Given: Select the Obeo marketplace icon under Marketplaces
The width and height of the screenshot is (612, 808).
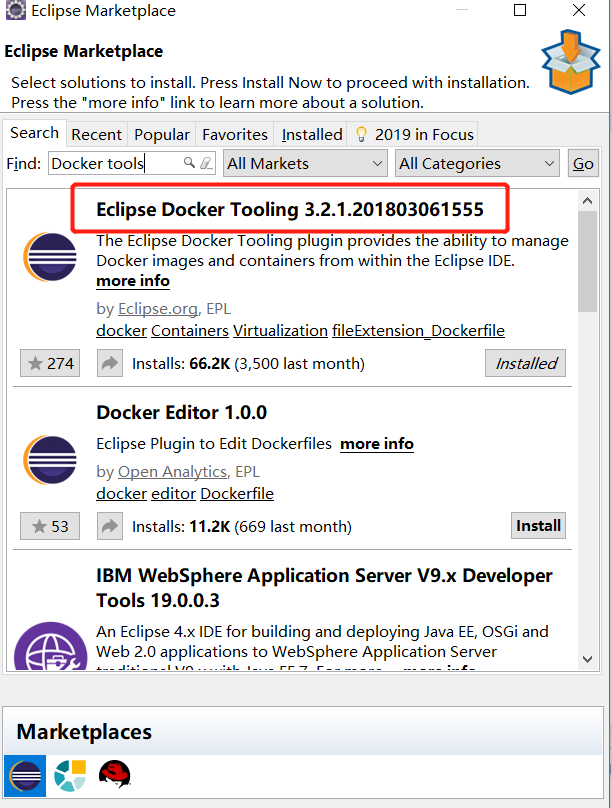Looking at the screenshot, I should click(x=70, y=776).
